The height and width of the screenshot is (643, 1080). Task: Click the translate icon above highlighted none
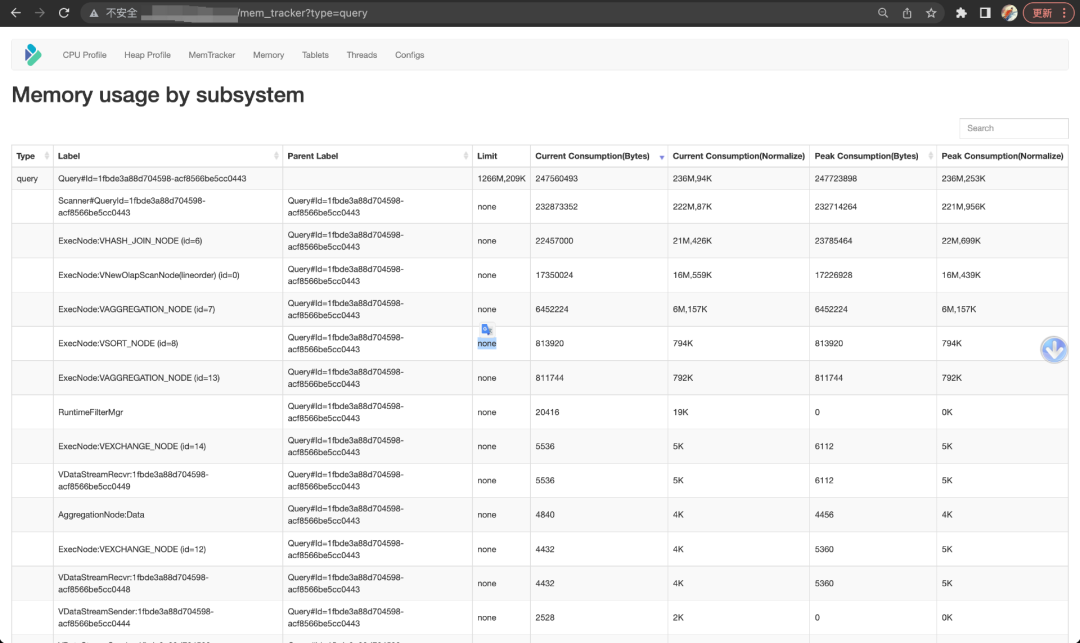click(486, 330)
